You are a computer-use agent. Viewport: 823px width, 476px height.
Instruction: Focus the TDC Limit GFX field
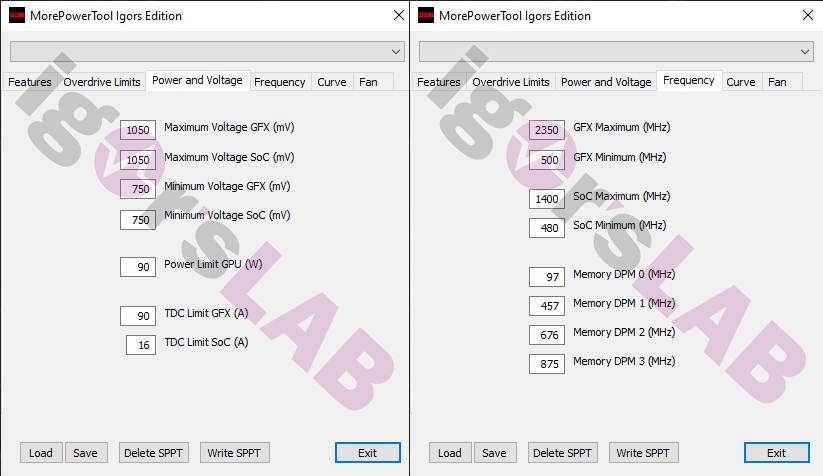point(138,316)
